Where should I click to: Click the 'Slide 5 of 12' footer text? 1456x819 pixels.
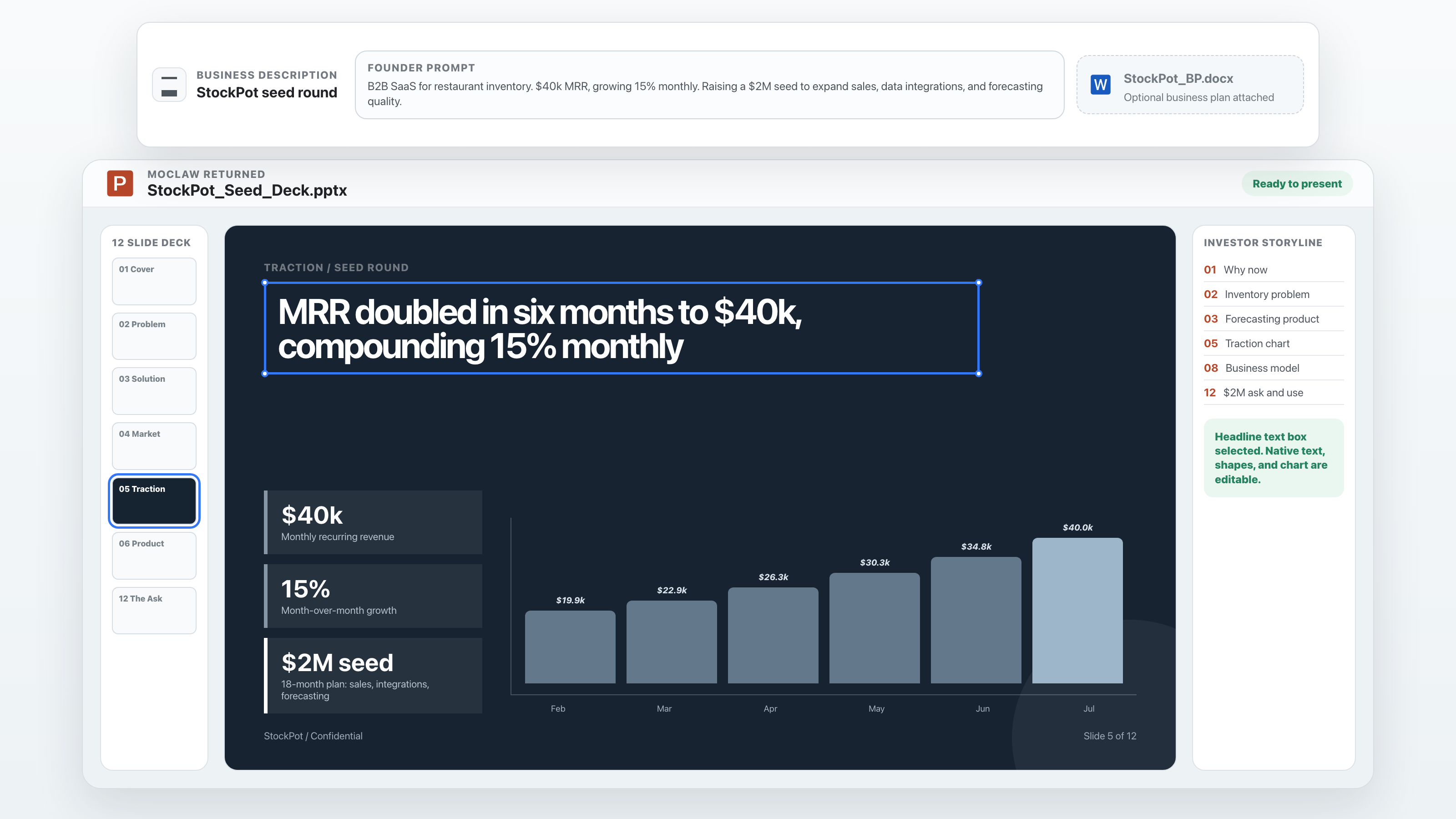tap(1110, 736)
